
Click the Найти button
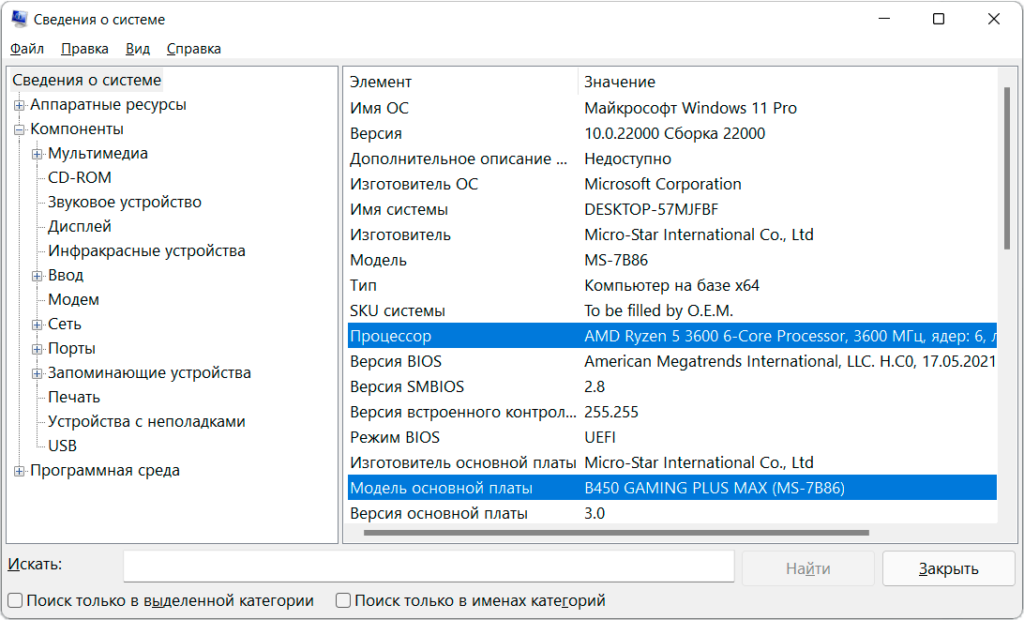coord(808,568)
